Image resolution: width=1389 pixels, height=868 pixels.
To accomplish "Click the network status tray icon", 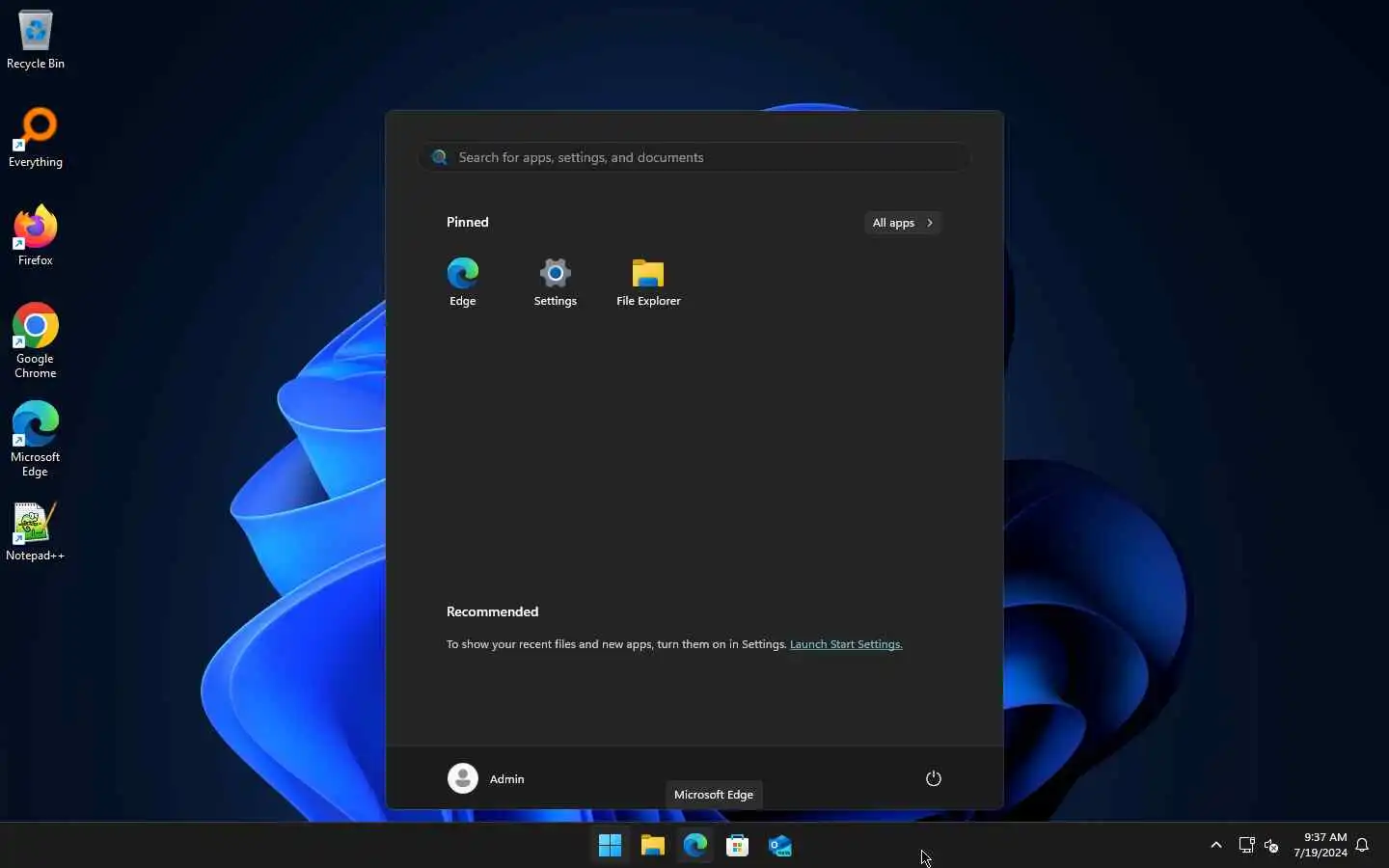I will point(1246,846).
